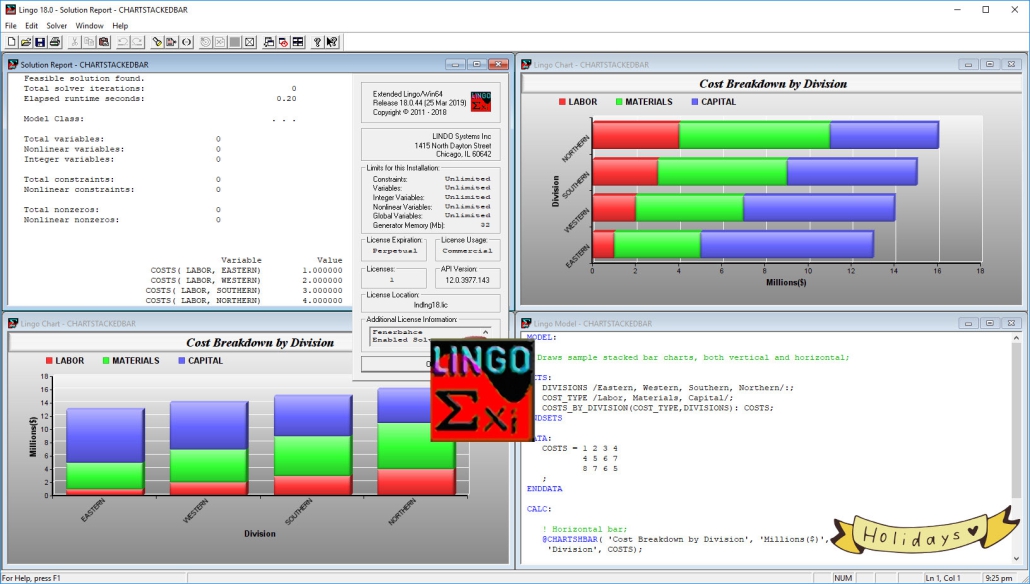The image size is (1030, 584).
Task: Solve the model using the Solve icon
Action: tap(157, 41)
